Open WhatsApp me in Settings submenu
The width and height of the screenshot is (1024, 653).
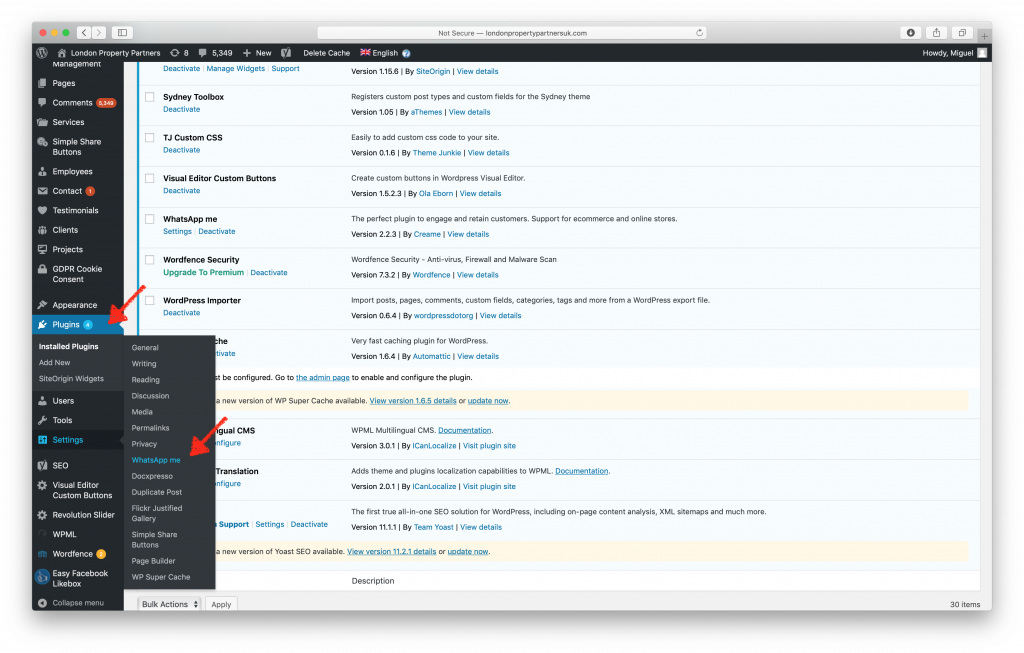(156, 460)
